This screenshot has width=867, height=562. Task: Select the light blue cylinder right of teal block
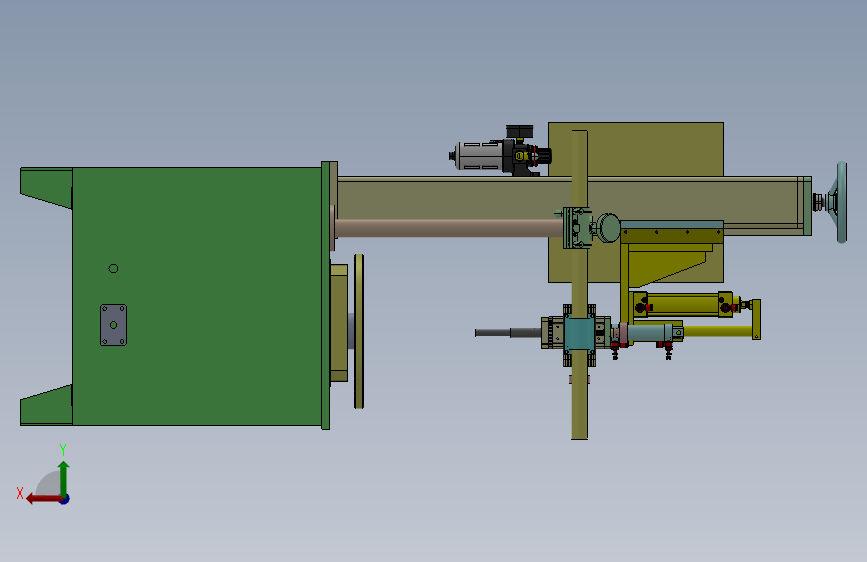(650, 333)
